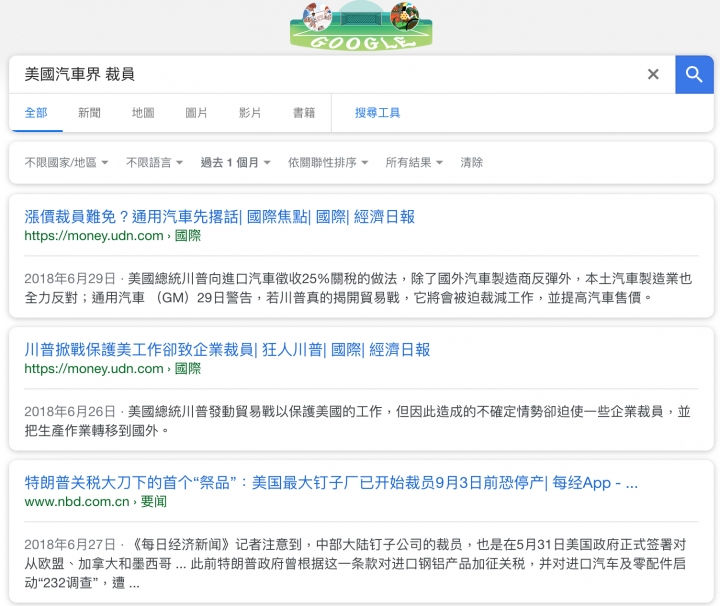
Task: Expand the 不限國家/地區 dropdown
Action: coord(66,163)
